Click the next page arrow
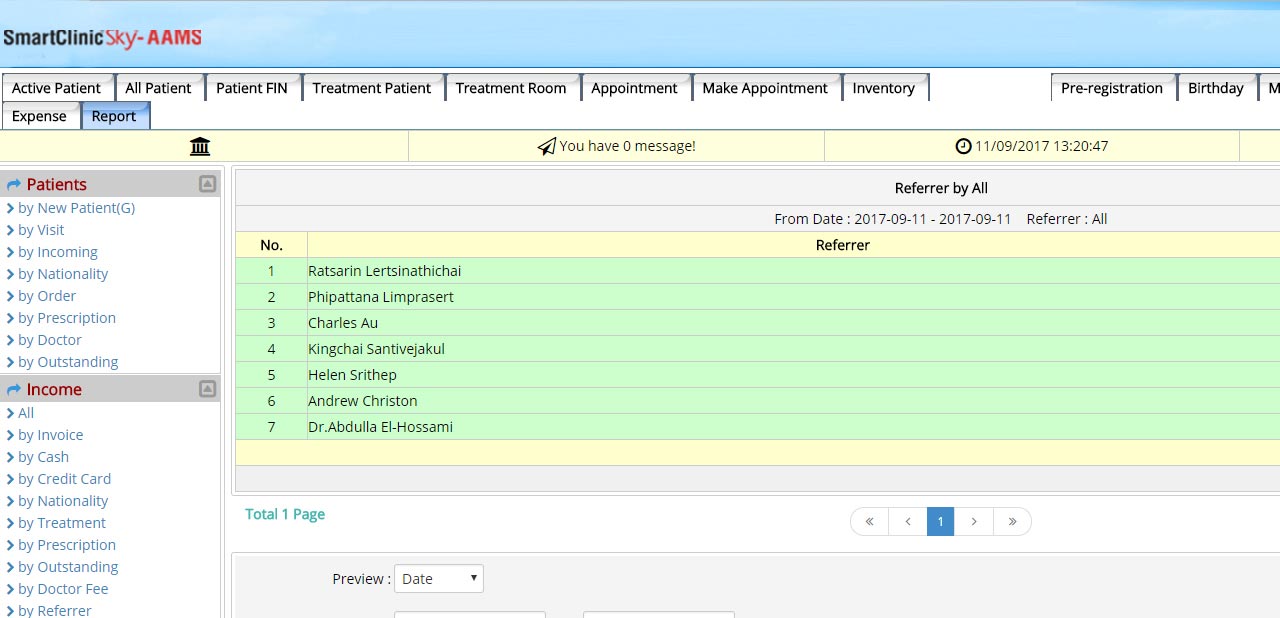Screen dimensions: 1280x618 coord(974,522)
